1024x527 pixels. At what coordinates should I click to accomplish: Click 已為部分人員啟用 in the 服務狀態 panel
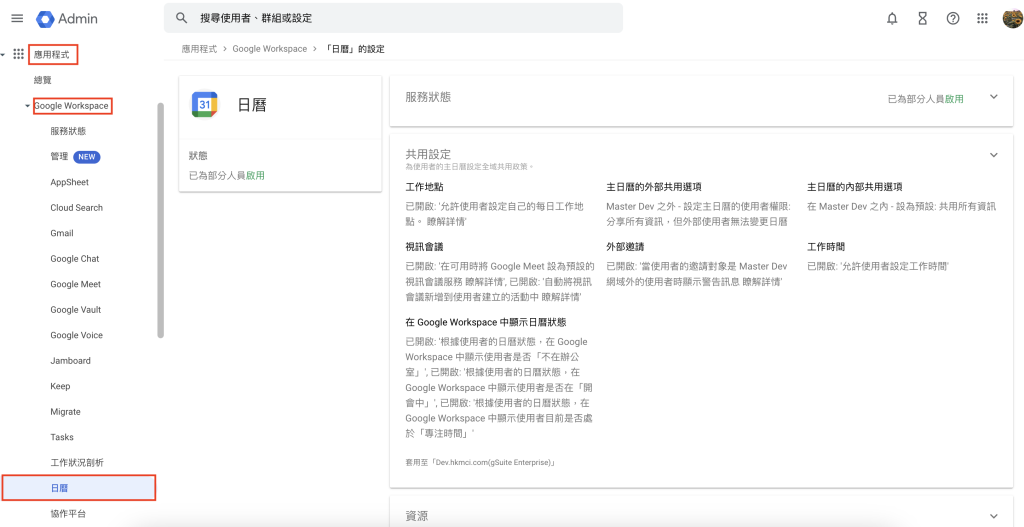click(925, 99)
